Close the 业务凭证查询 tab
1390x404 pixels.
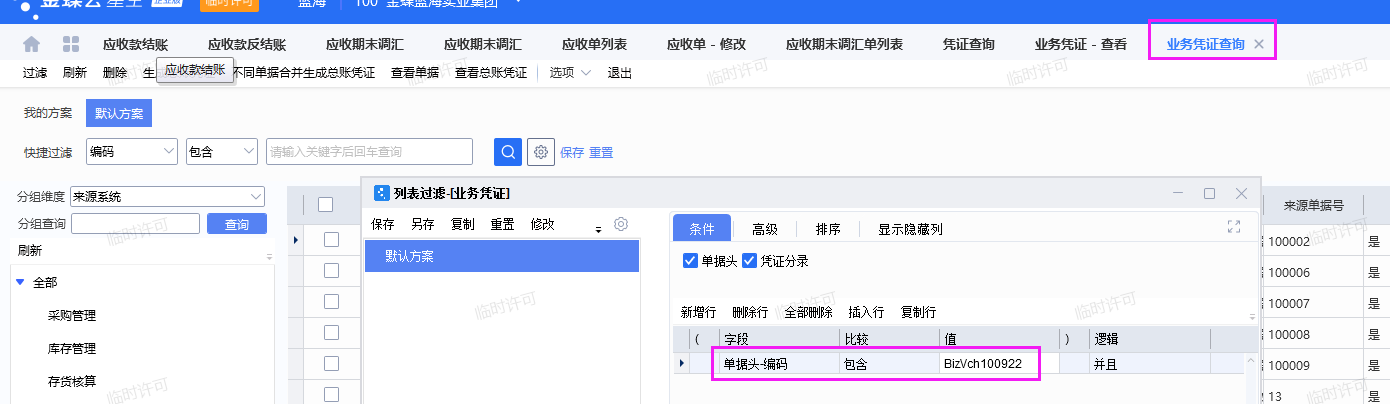pyautogui.click(x=1259, y=44)
